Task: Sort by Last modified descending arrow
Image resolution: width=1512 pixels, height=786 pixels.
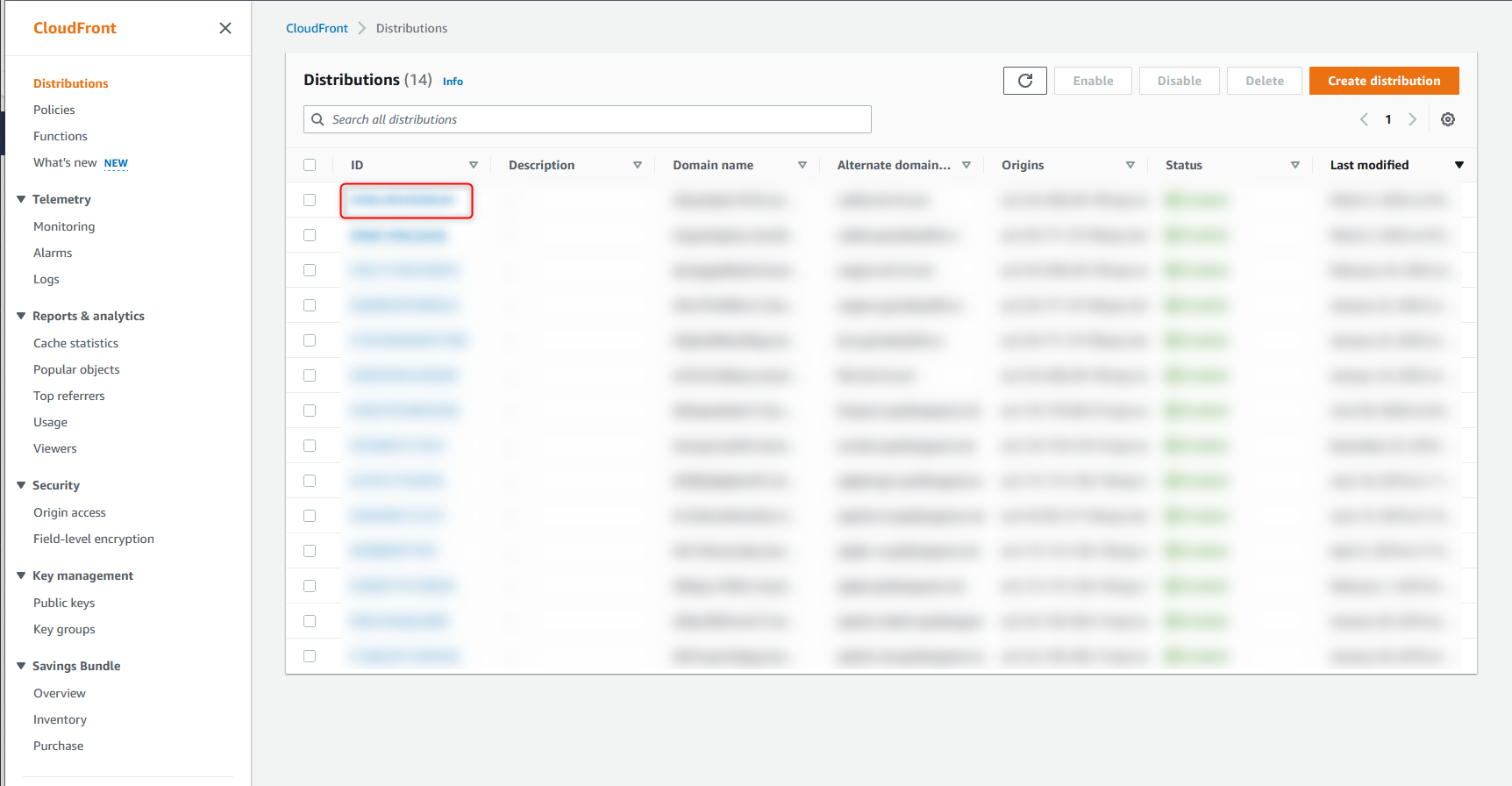Action: [x=1459, y=165]
